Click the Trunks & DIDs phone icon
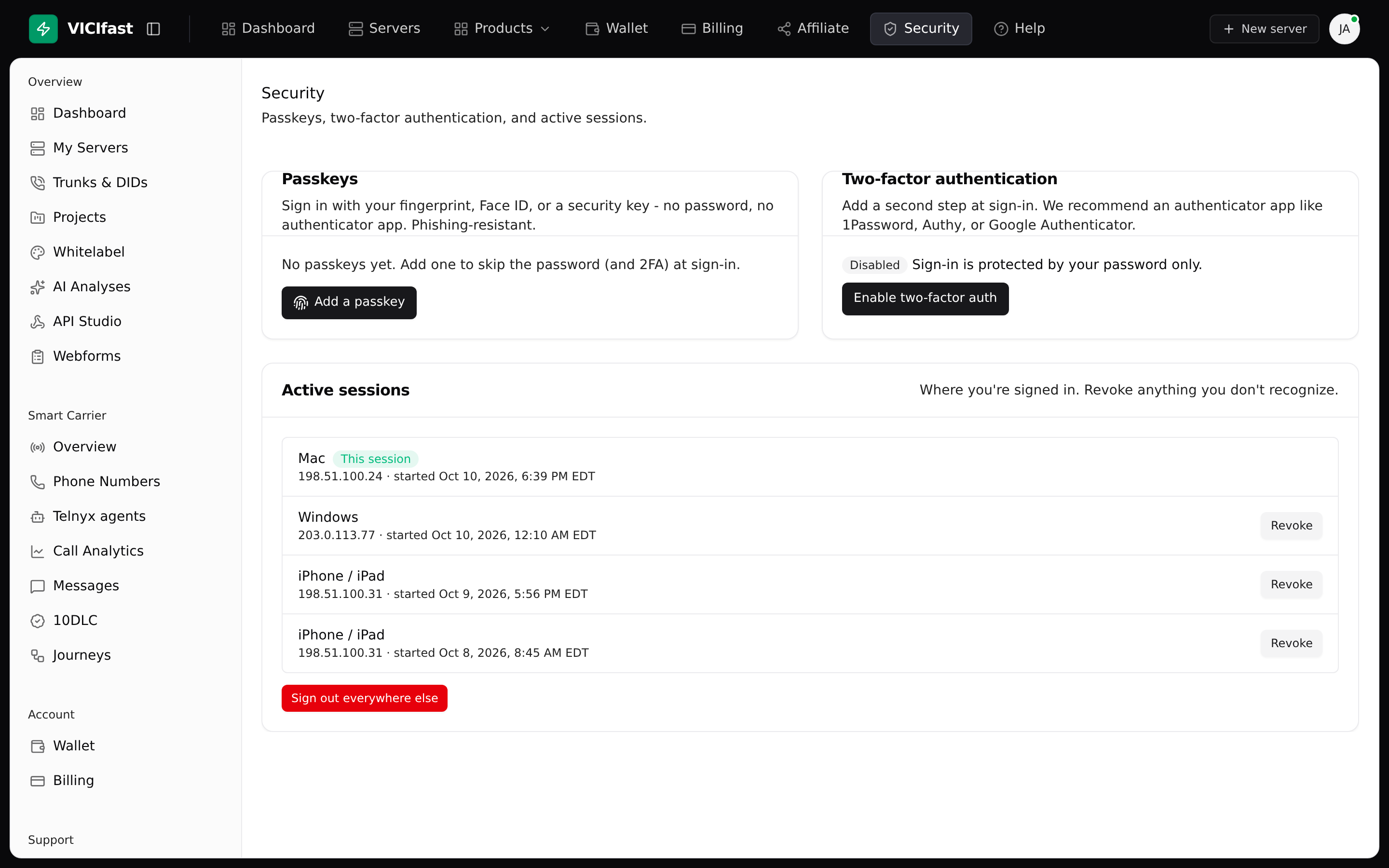This screenshot has width=1389, height=868. pyautogui.click(x=37, y=183)
